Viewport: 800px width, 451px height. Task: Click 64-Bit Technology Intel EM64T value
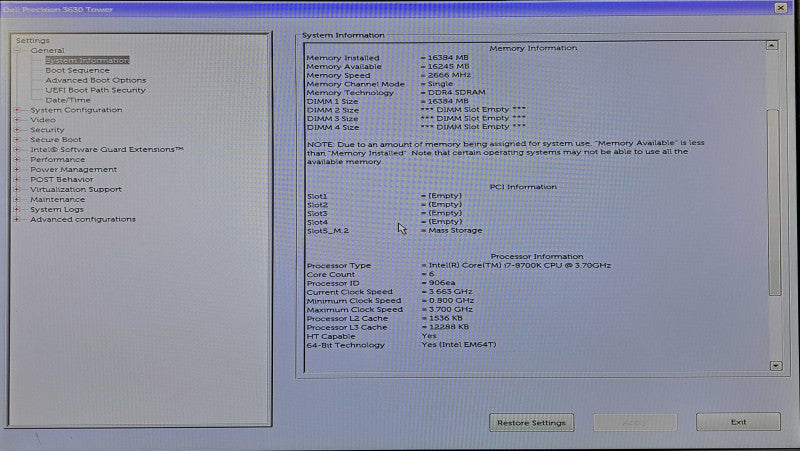point(459,344)
